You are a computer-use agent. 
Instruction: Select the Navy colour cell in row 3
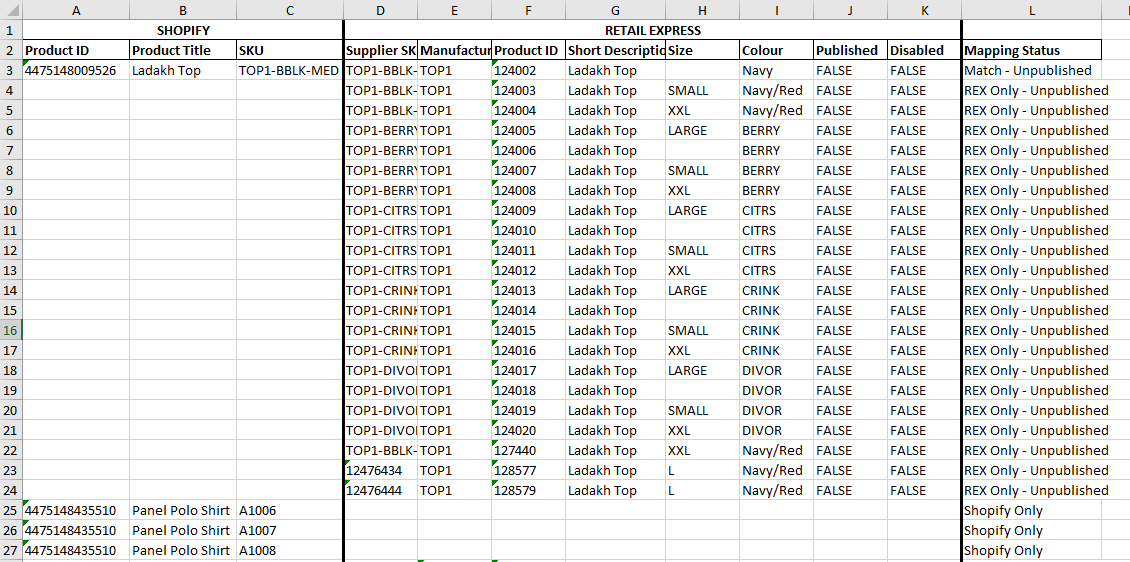(777, 71)
